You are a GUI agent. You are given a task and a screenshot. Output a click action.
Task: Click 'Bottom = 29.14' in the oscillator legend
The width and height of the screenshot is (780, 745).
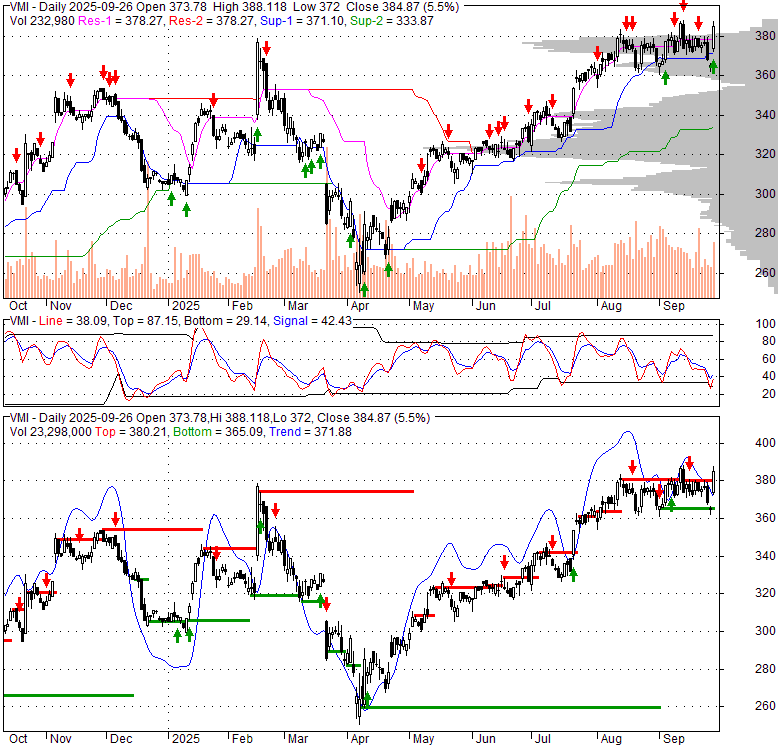226,321
